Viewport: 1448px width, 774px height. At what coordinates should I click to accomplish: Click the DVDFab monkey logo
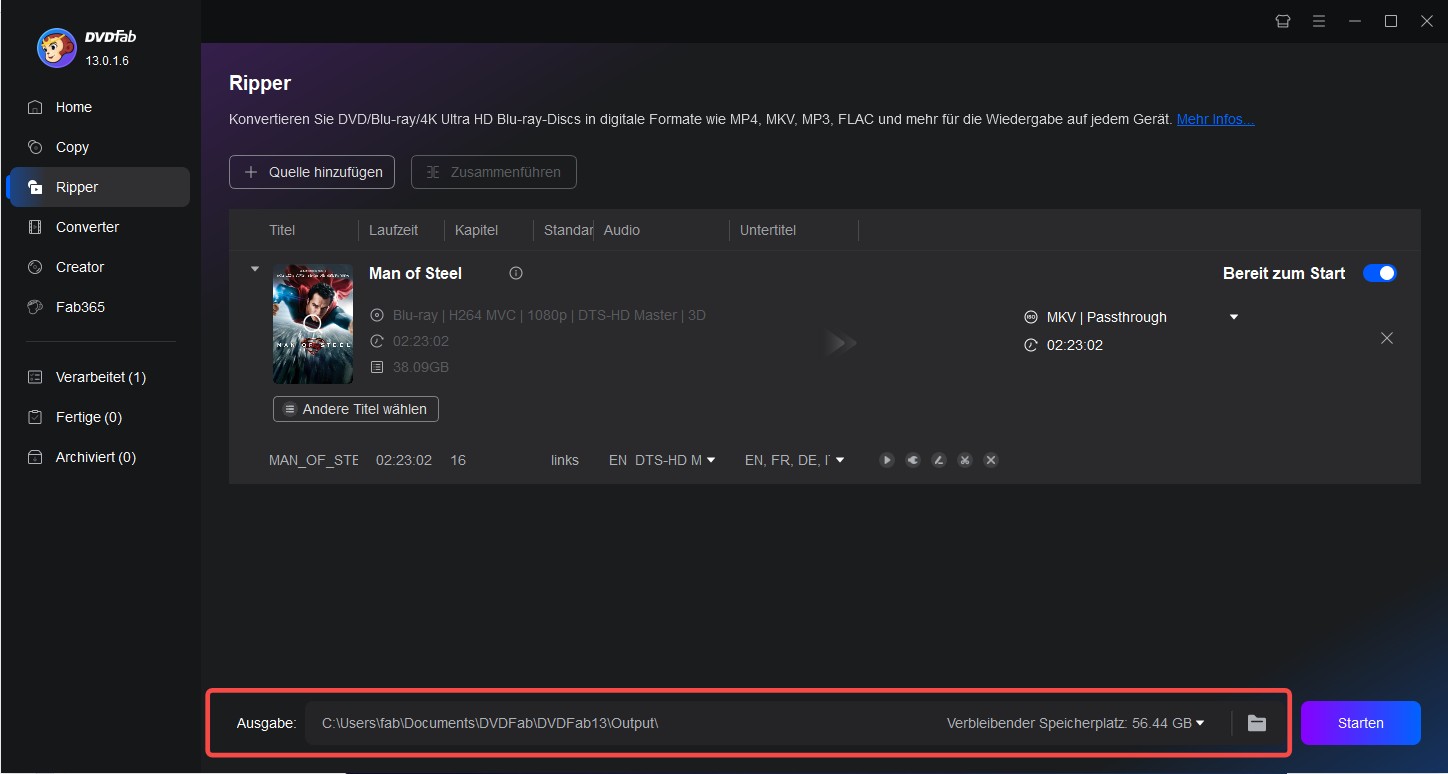click(x=56, y=47)
